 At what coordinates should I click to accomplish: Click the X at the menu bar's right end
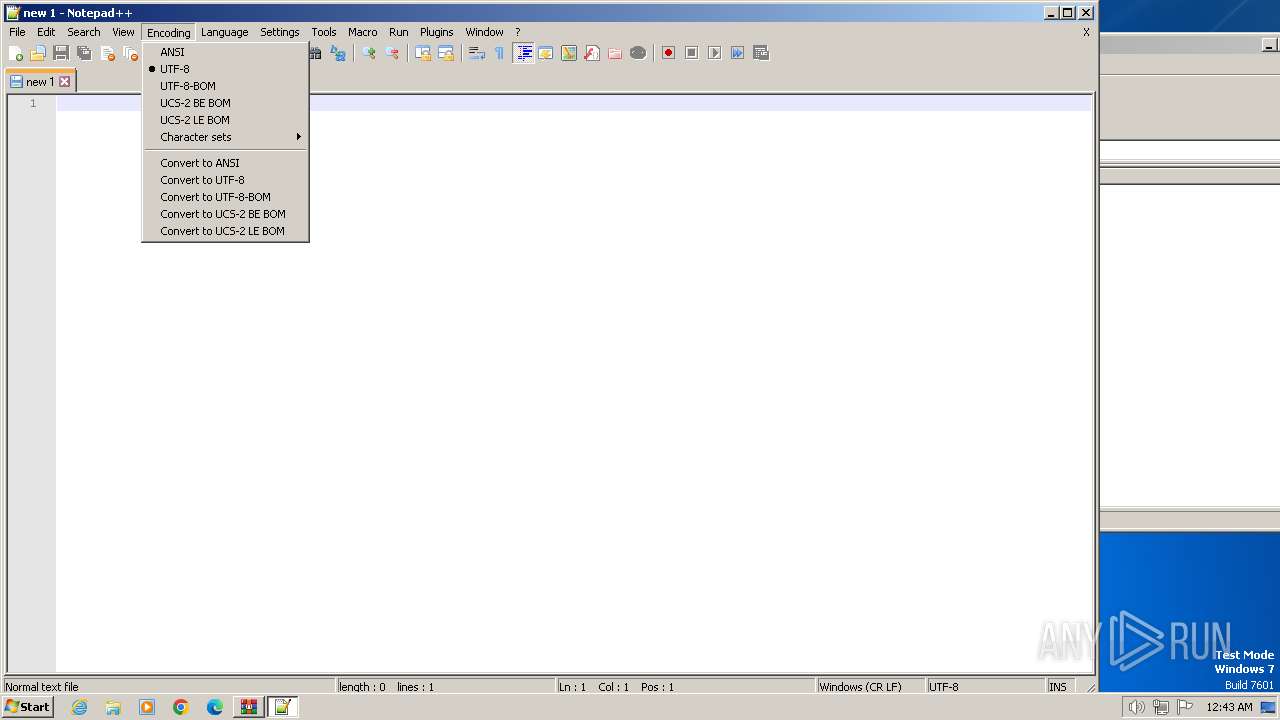[x=1086, y=32]
